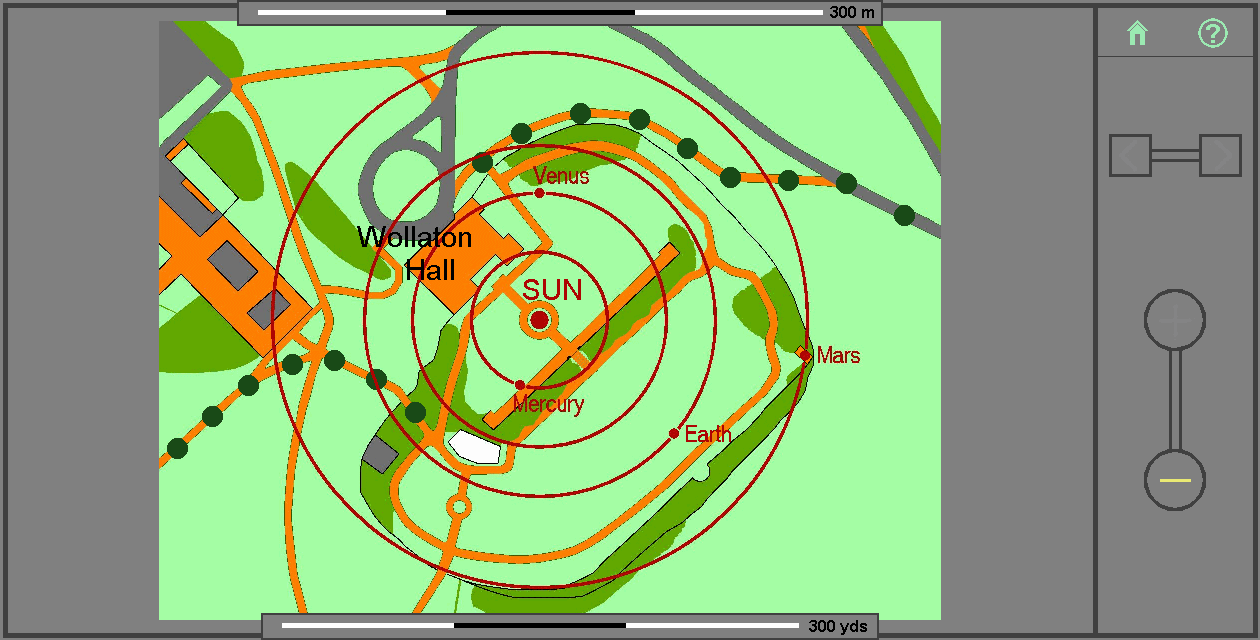Select the Sun marker at map center
Screen dimensions: 1260x640
pyautogui.click(x=540, y=320)
